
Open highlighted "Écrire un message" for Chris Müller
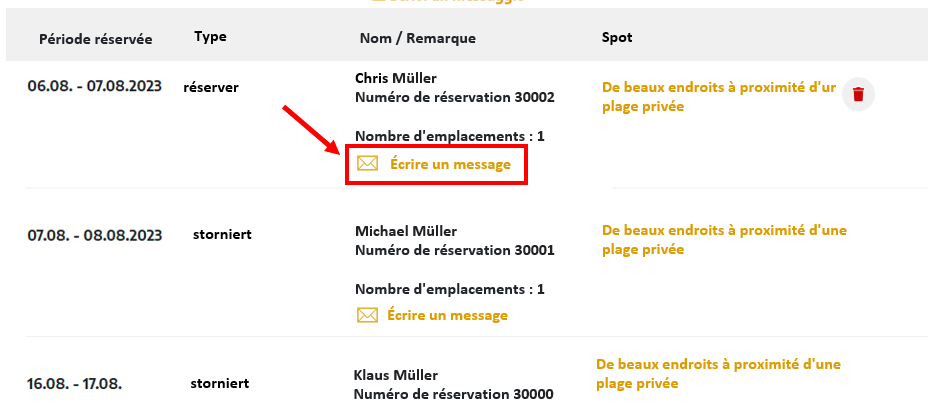[450, 164]
